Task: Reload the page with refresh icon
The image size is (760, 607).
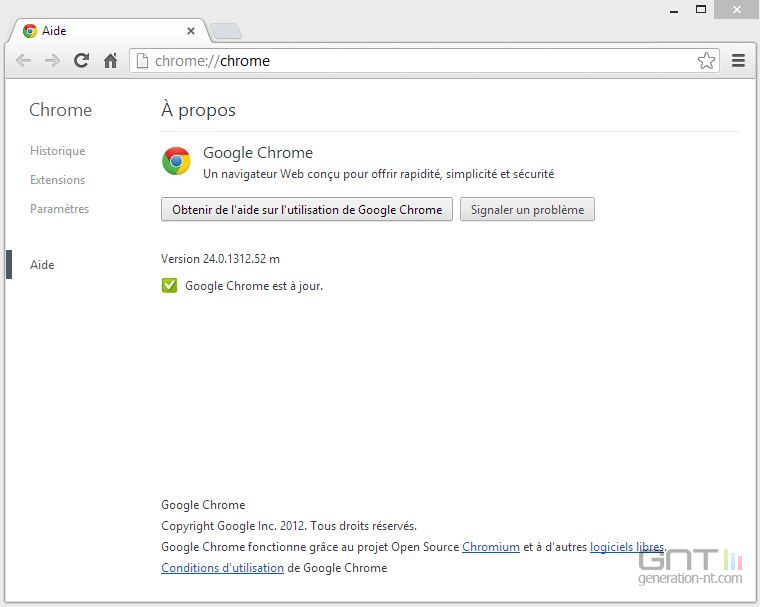Action: coord(81,61)
